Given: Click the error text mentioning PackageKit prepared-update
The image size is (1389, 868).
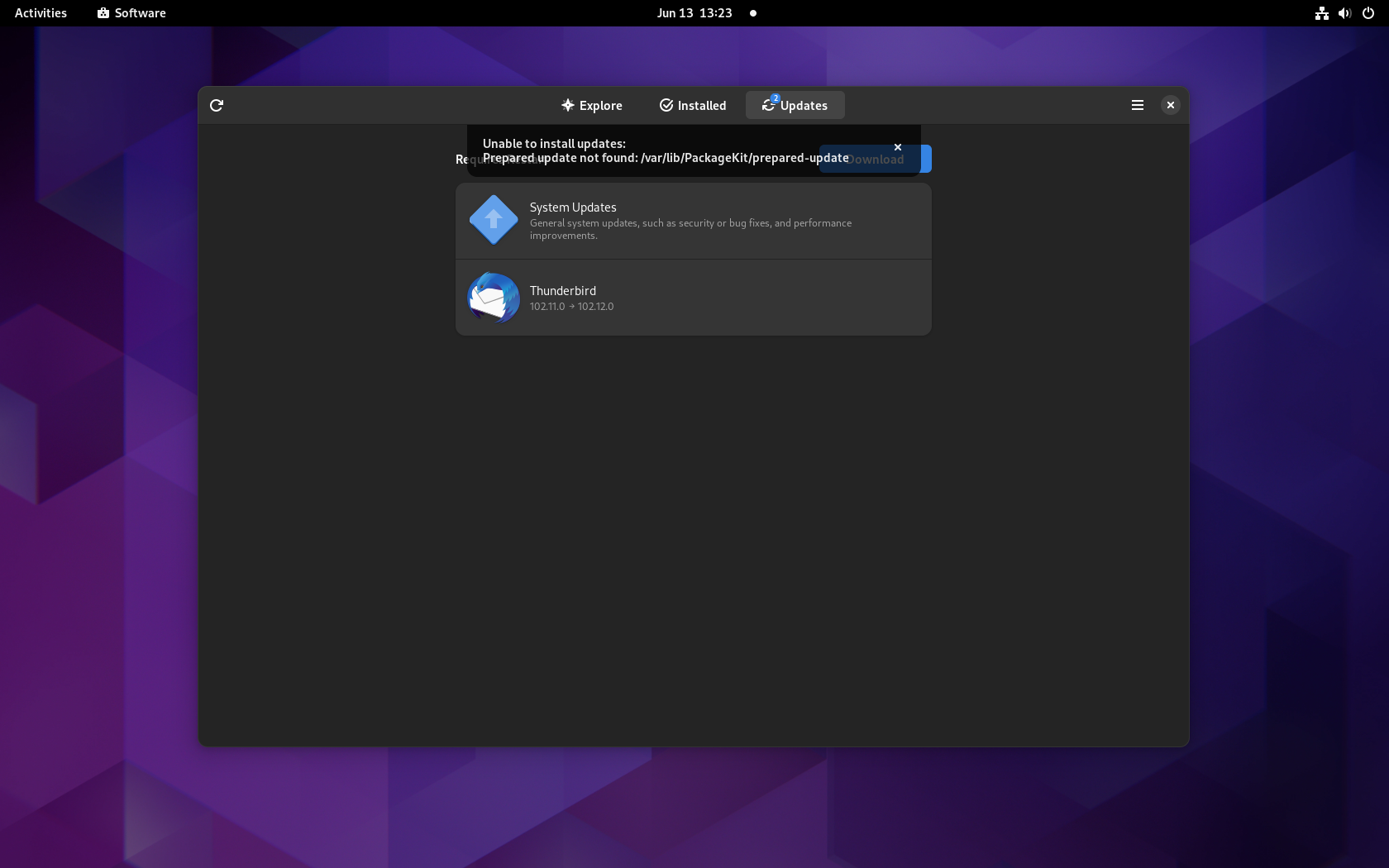Looking at the screenshot, I should coord(666,158).
